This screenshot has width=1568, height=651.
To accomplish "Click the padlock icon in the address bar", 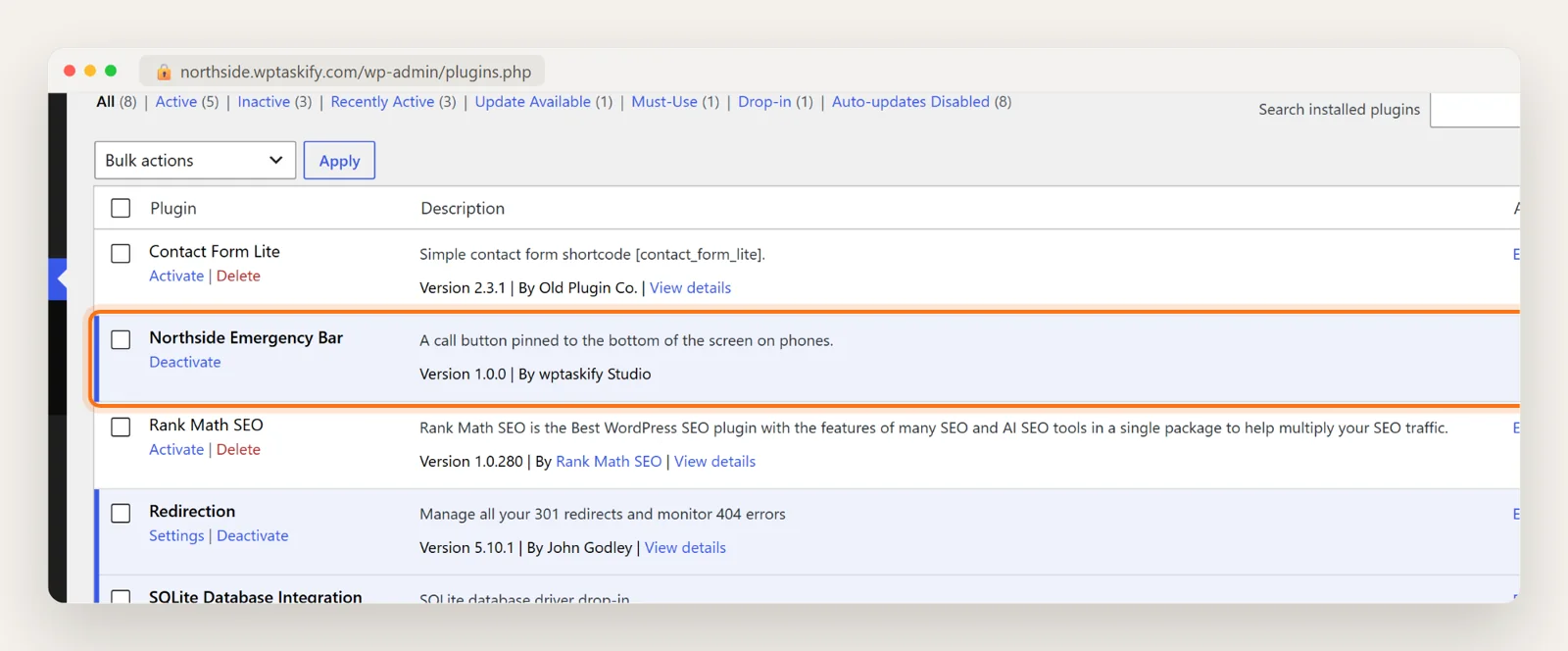I will coord(164,72).
